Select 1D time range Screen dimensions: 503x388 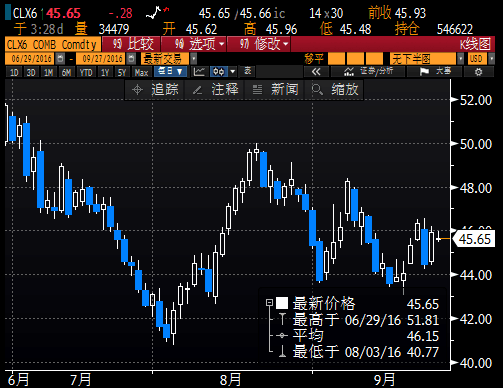[x=14, y=72]
